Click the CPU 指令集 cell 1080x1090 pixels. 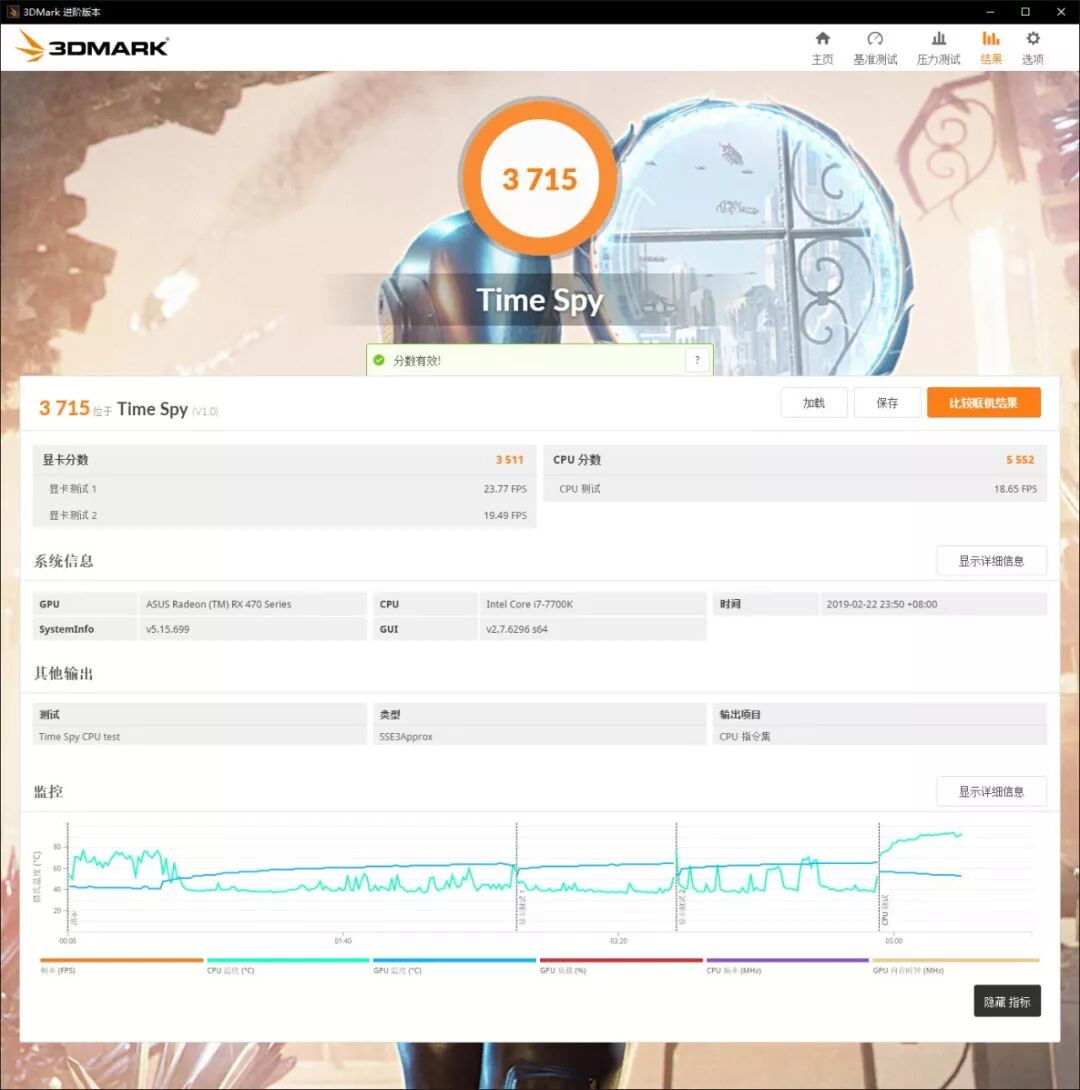(879, 736)
